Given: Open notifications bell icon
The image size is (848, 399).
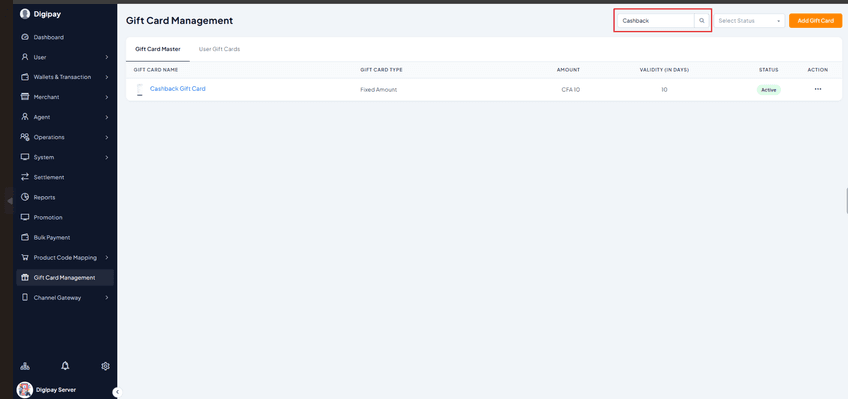Looking at the screenshot, I should point(65,366).
